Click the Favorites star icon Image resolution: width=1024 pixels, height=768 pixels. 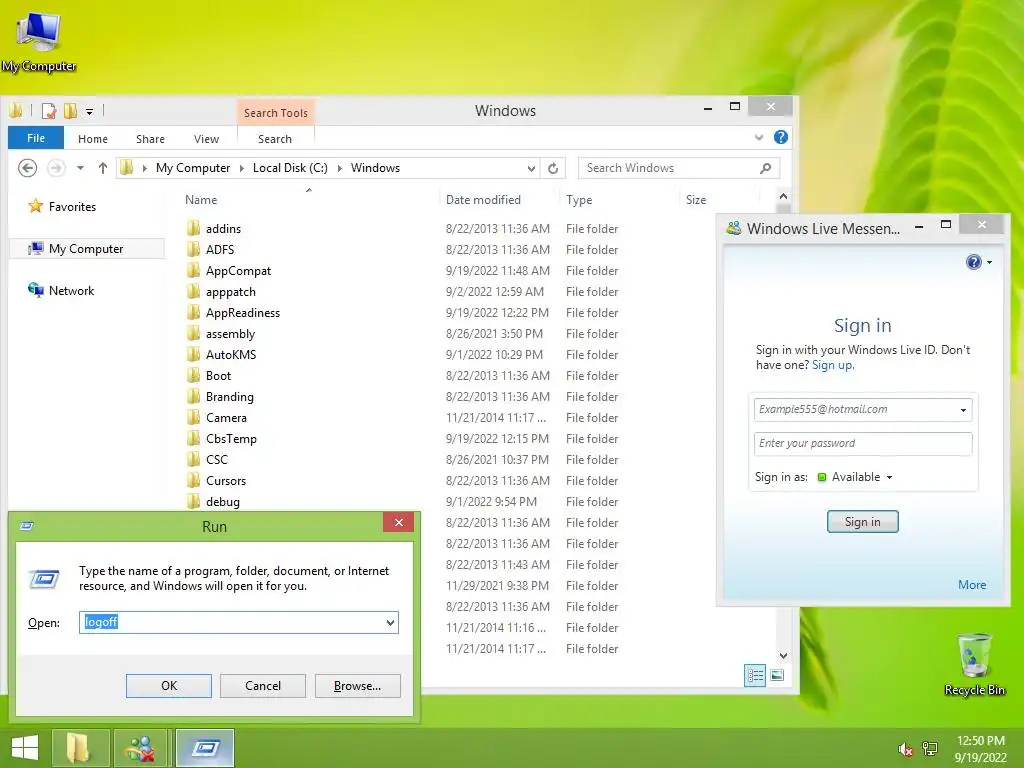click(35, 206)
